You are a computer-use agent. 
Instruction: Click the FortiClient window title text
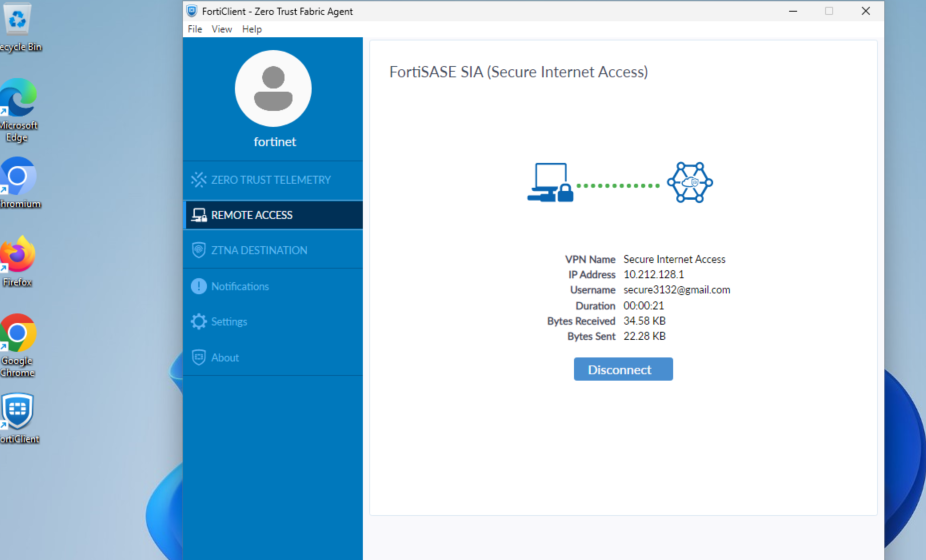point(278,11)
